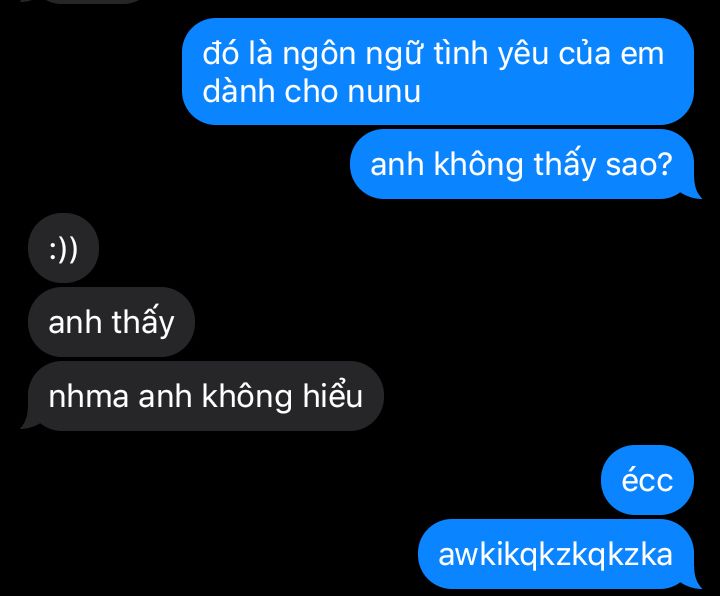Select the blue "écc" message bubble
The image size is (720, 596).
(647, 480)
